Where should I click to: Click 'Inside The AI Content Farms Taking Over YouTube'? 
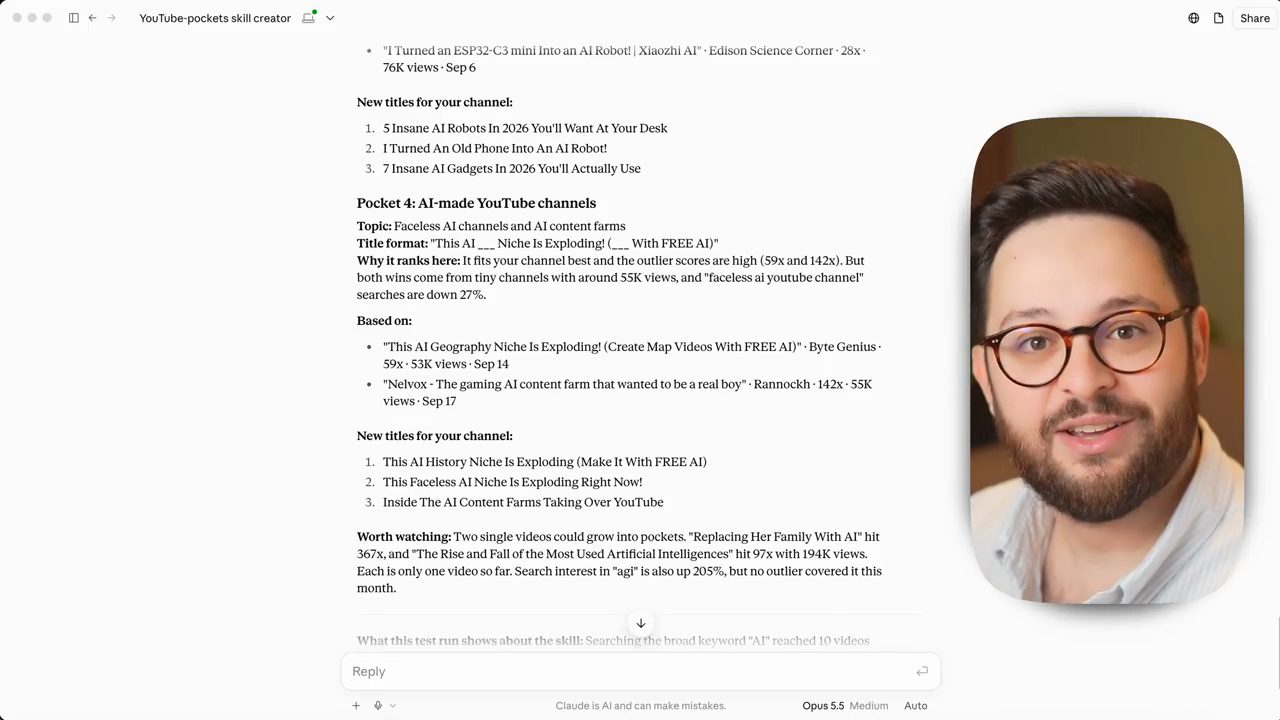[x=523, y=502]
